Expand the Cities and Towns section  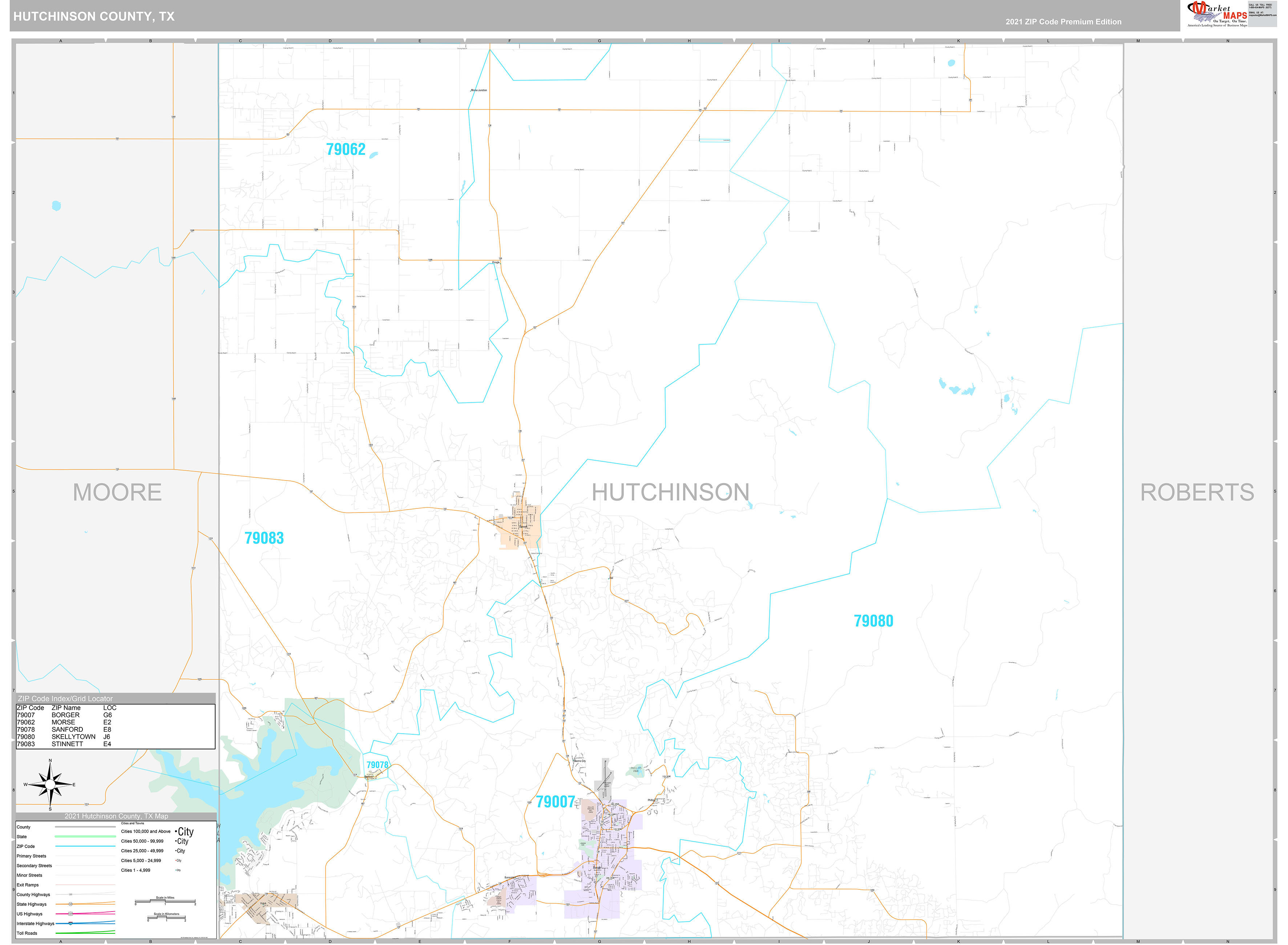(133, 823)
